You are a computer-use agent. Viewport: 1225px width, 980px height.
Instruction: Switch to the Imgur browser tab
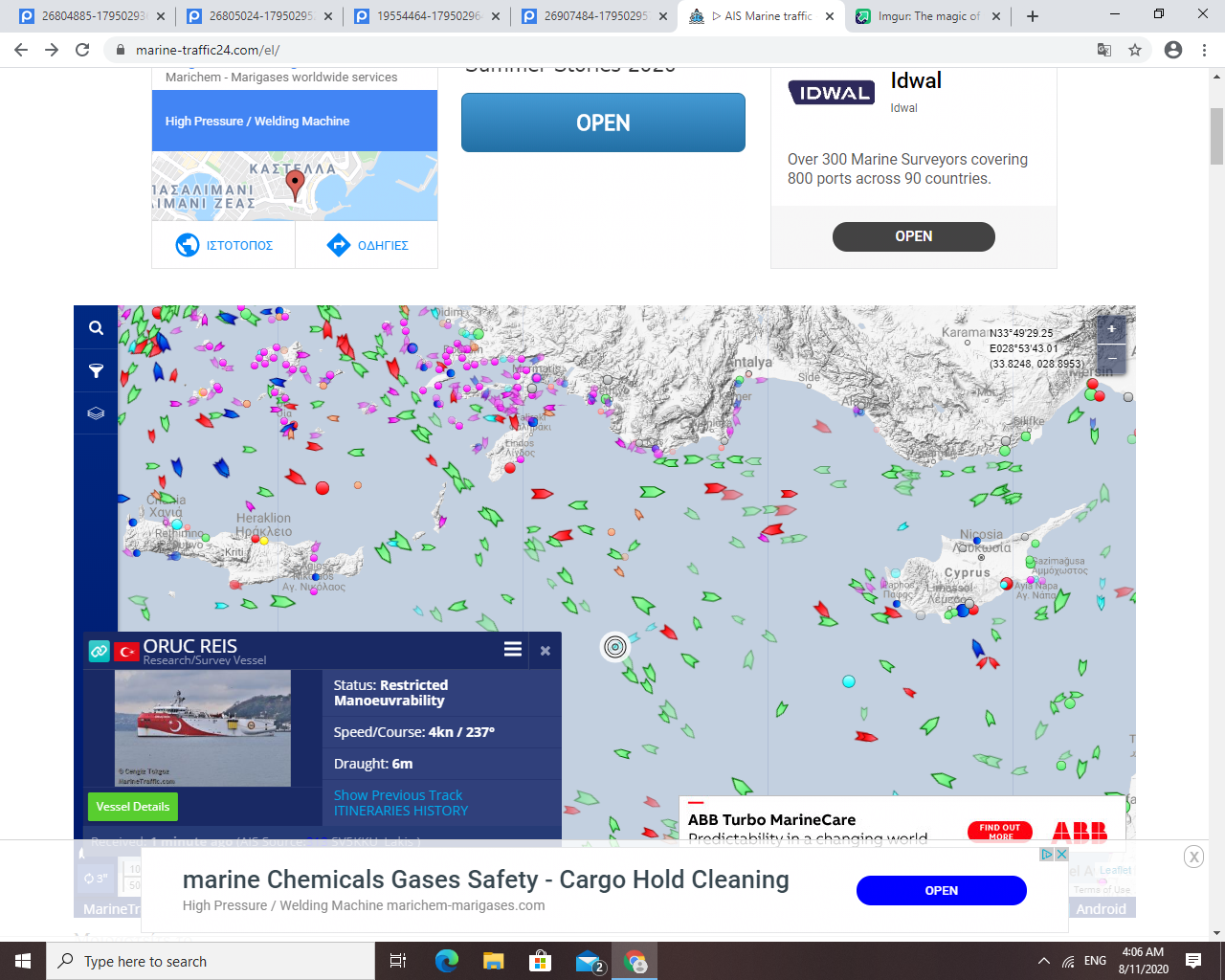click(x=929, y=16)
